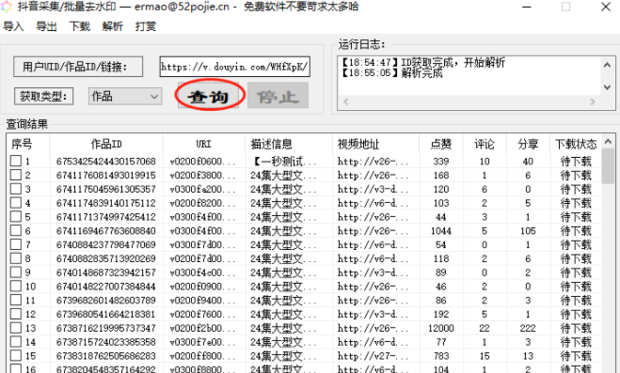Click the 用户UID/作品ID/链接 button
This screenshot has width=620, height=373.
point(78,66)
